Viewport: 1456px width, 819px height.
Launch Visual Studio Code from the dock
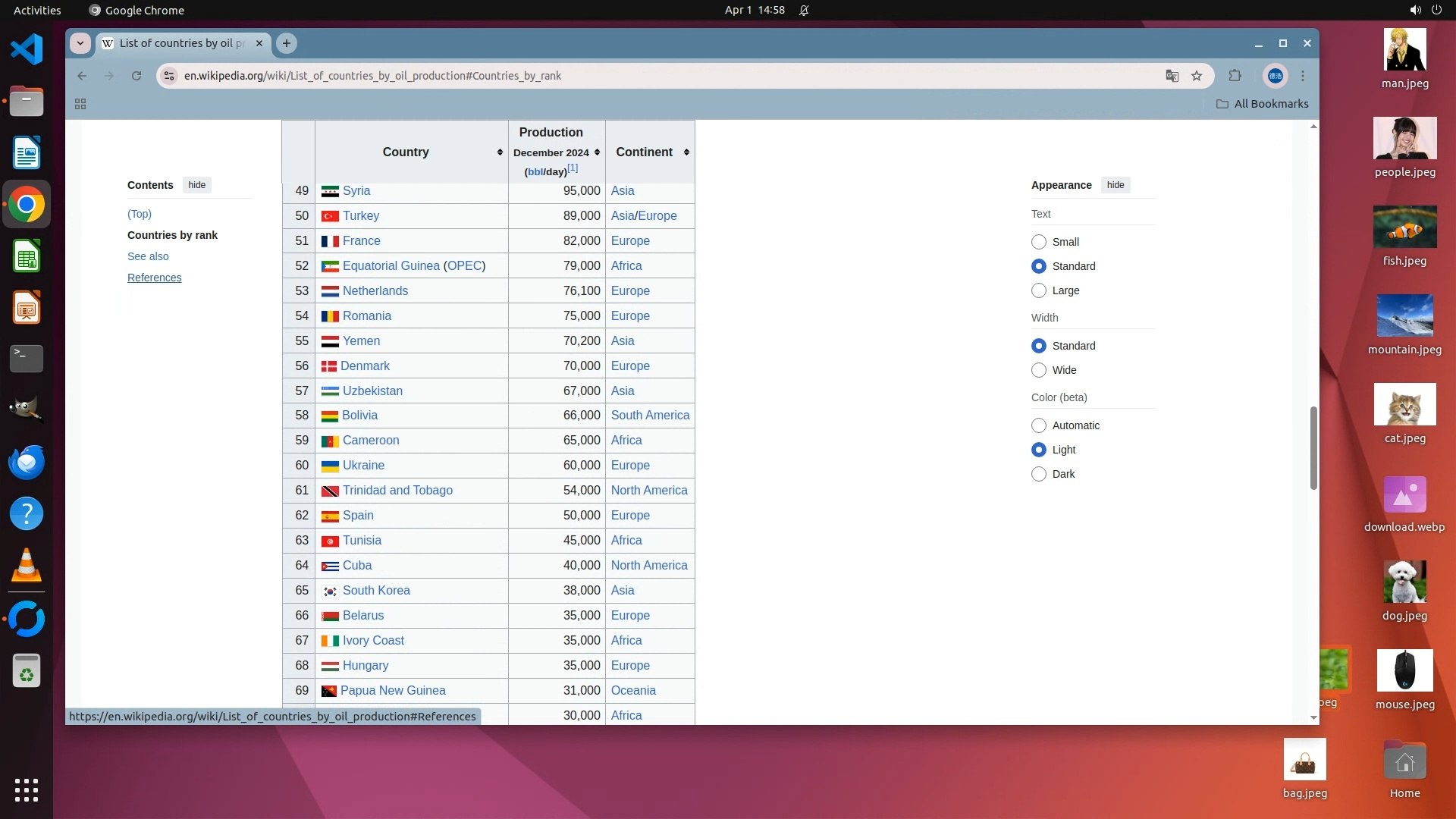[x=27, y=50]
